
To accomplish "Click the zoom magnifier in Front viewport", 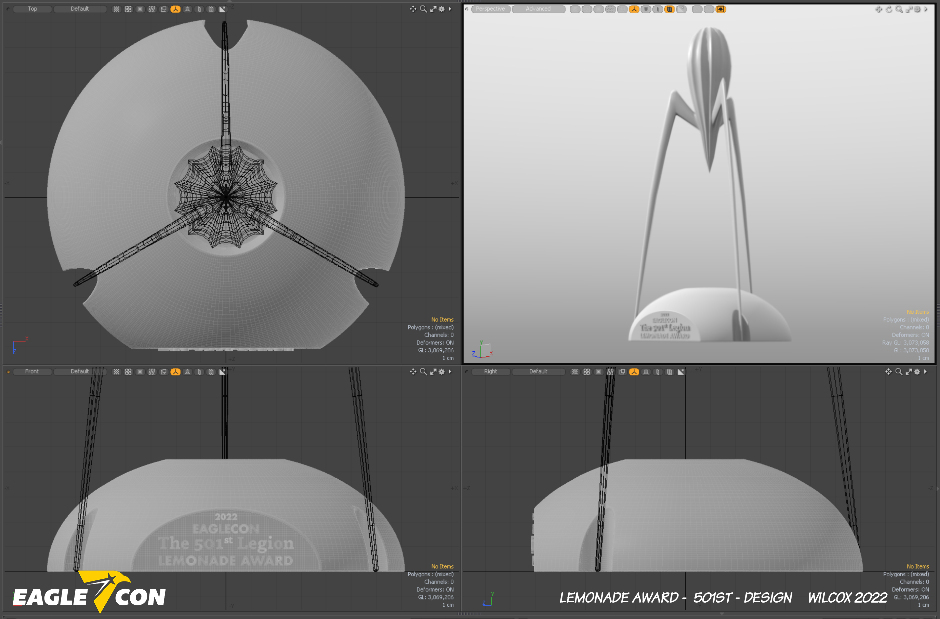I will [423, 371].
